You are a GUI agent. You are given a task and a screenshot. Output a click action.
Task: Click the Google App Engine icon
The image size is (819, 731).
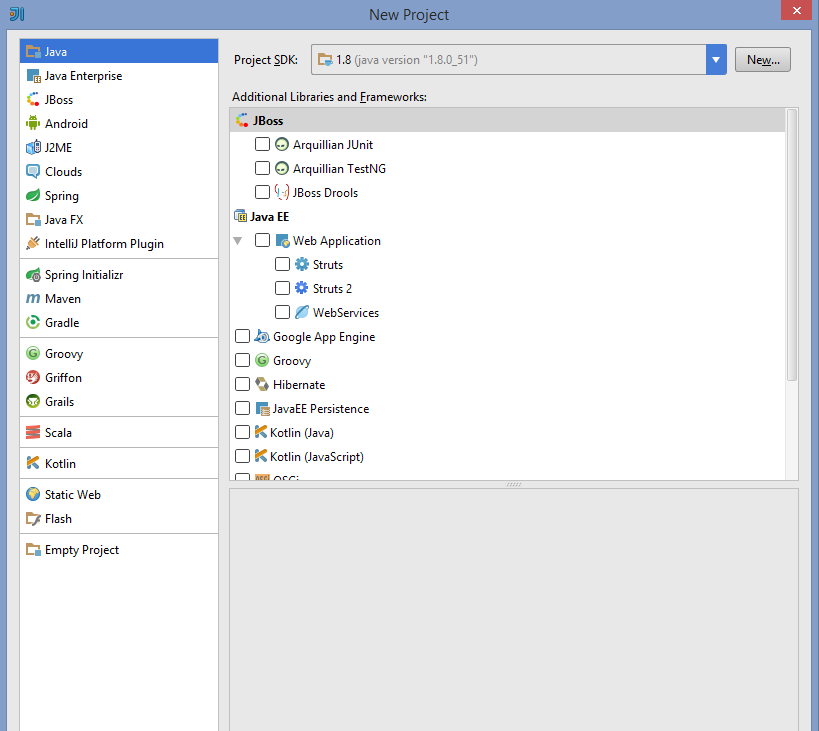(x=262, y=337)
